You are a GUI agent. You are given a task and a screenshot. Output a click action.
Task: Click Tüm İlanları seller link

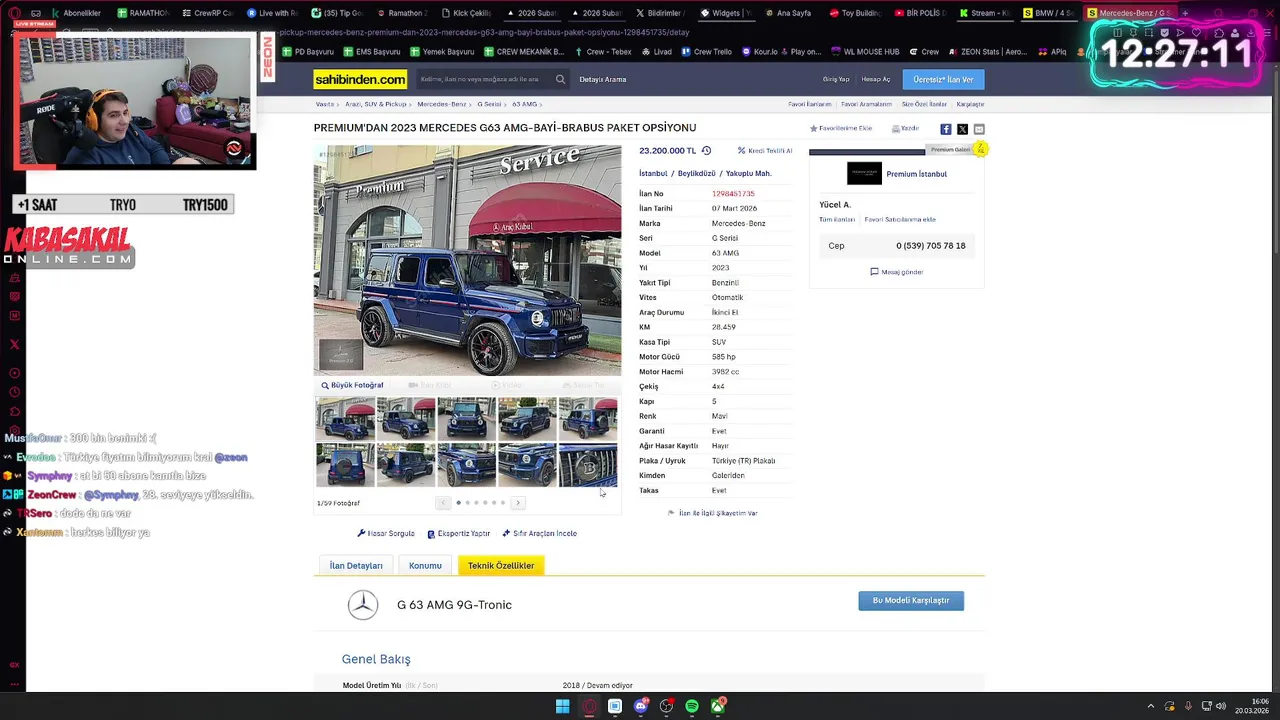837,219
